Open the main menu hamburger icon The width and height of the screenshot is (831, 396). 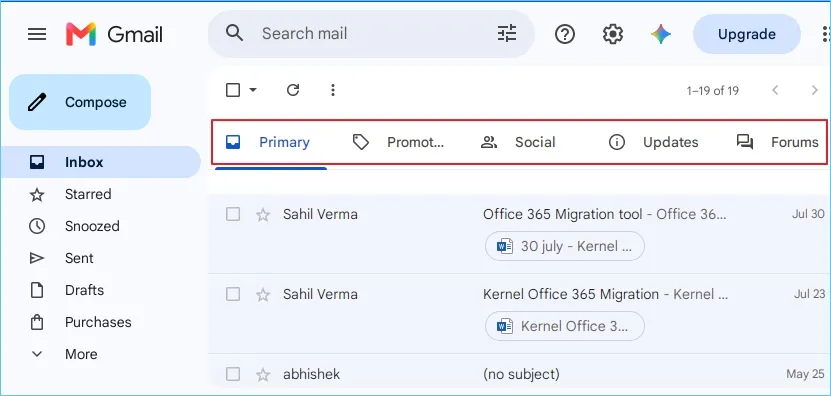click(x=37, y=34)
